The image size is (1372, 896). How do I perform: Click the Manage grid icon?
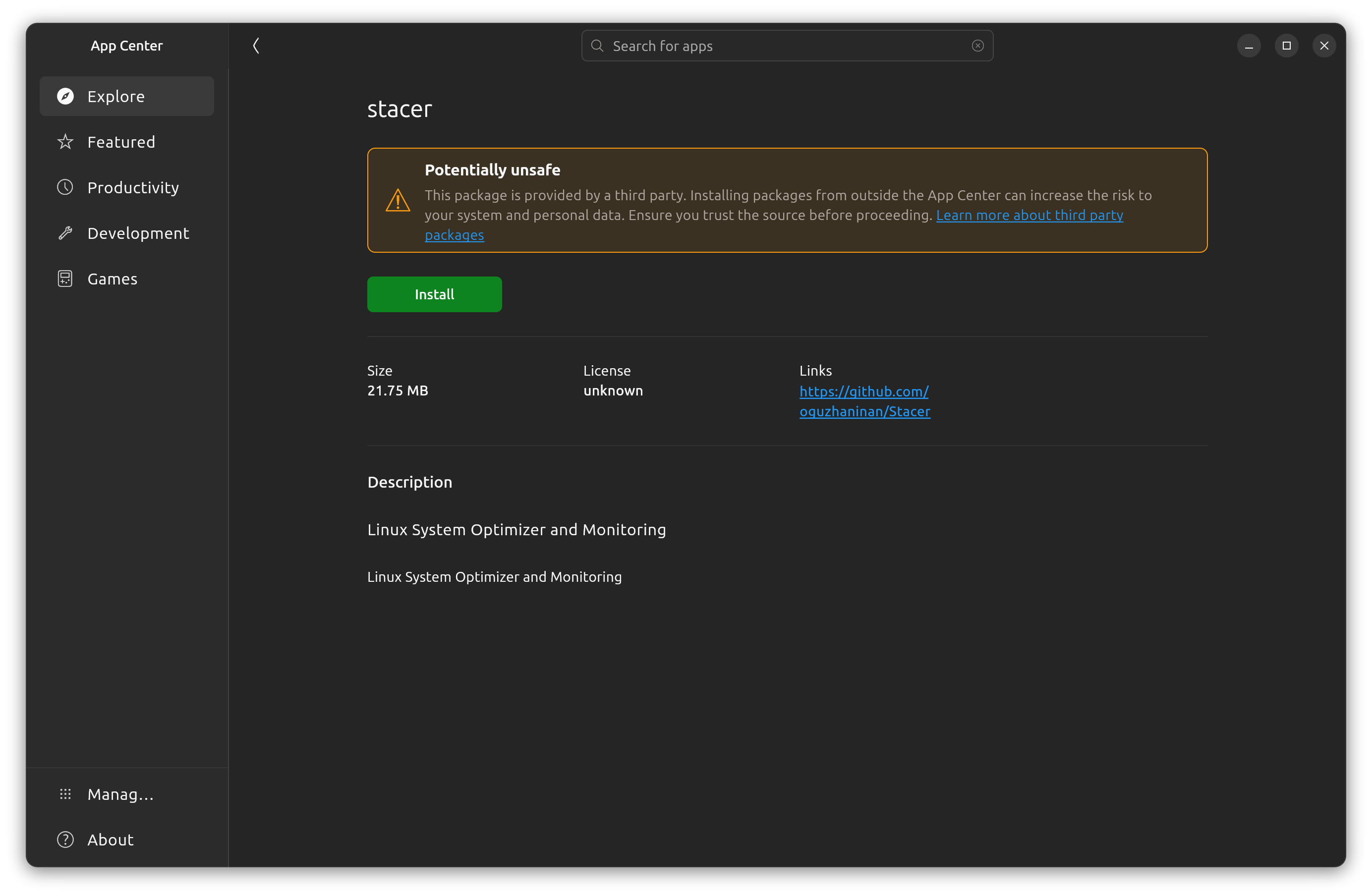(65, 794)
